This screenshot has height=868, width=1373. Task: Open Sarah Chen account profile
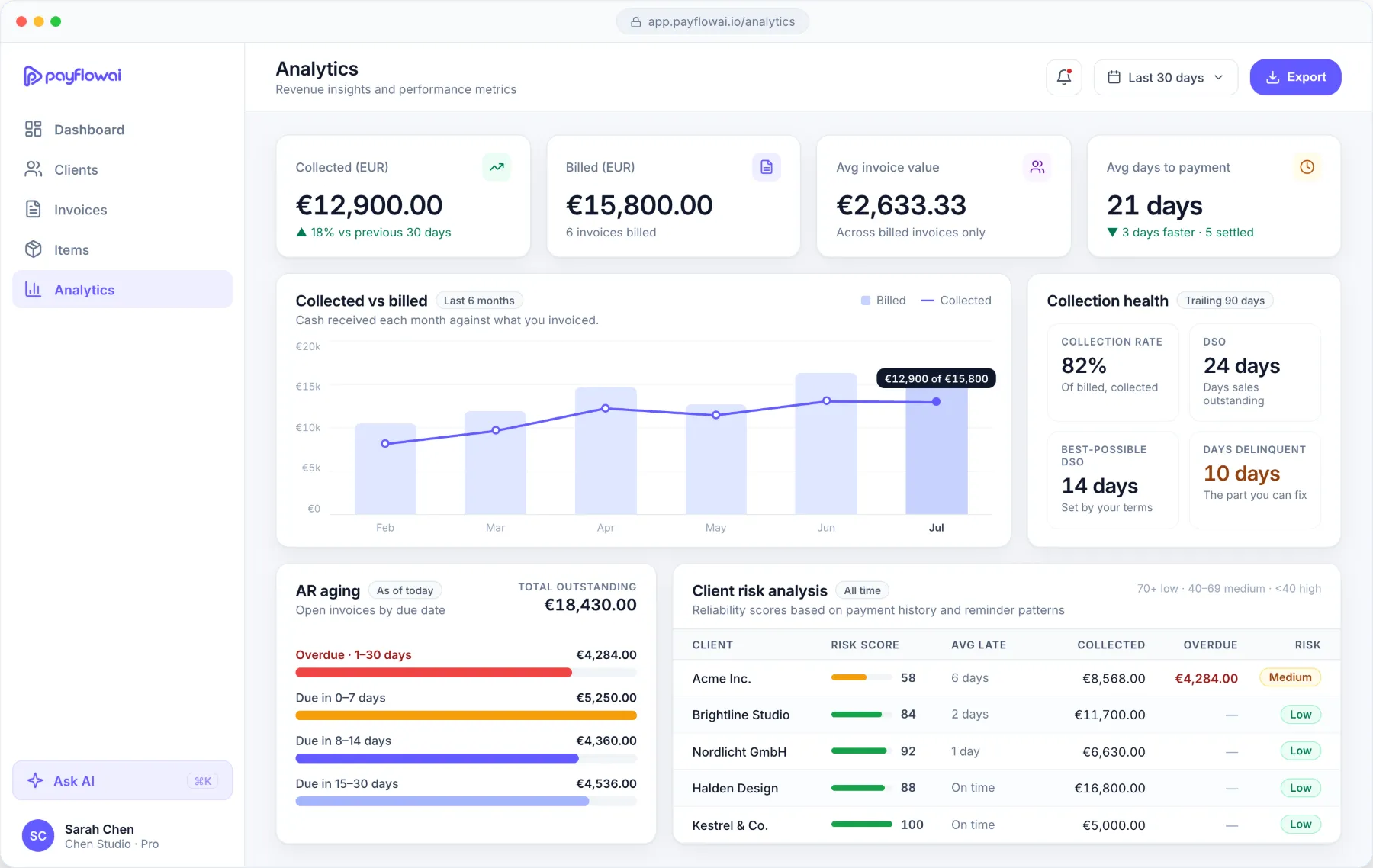[x=123, y=836]
